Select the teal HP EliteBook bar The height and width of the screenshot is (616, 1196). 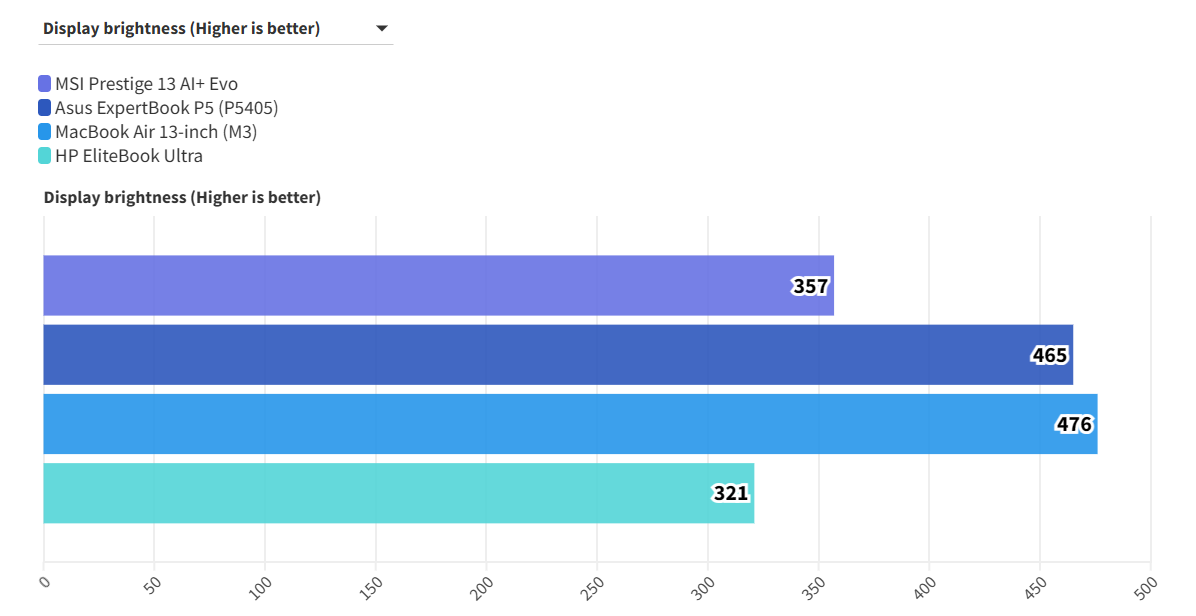tap(380, 493)
